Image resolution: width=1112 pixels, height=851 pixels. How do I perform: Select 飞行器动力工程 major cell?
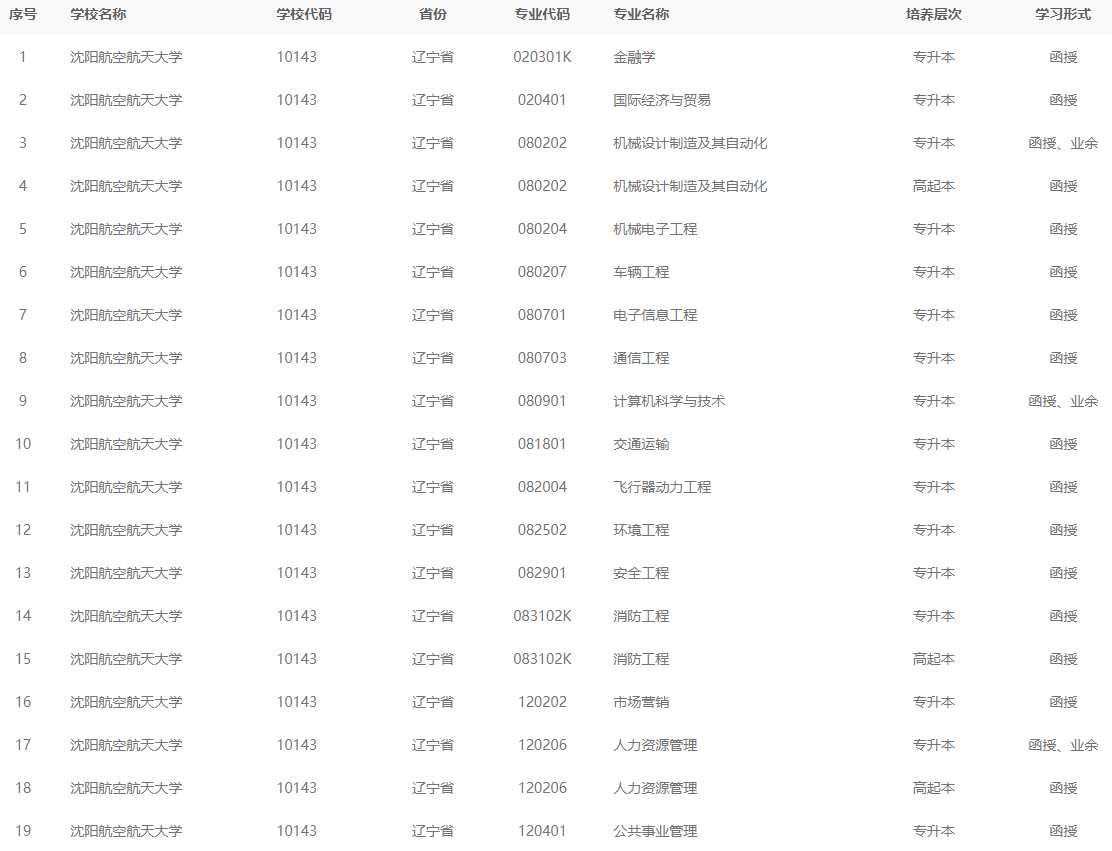662,487
